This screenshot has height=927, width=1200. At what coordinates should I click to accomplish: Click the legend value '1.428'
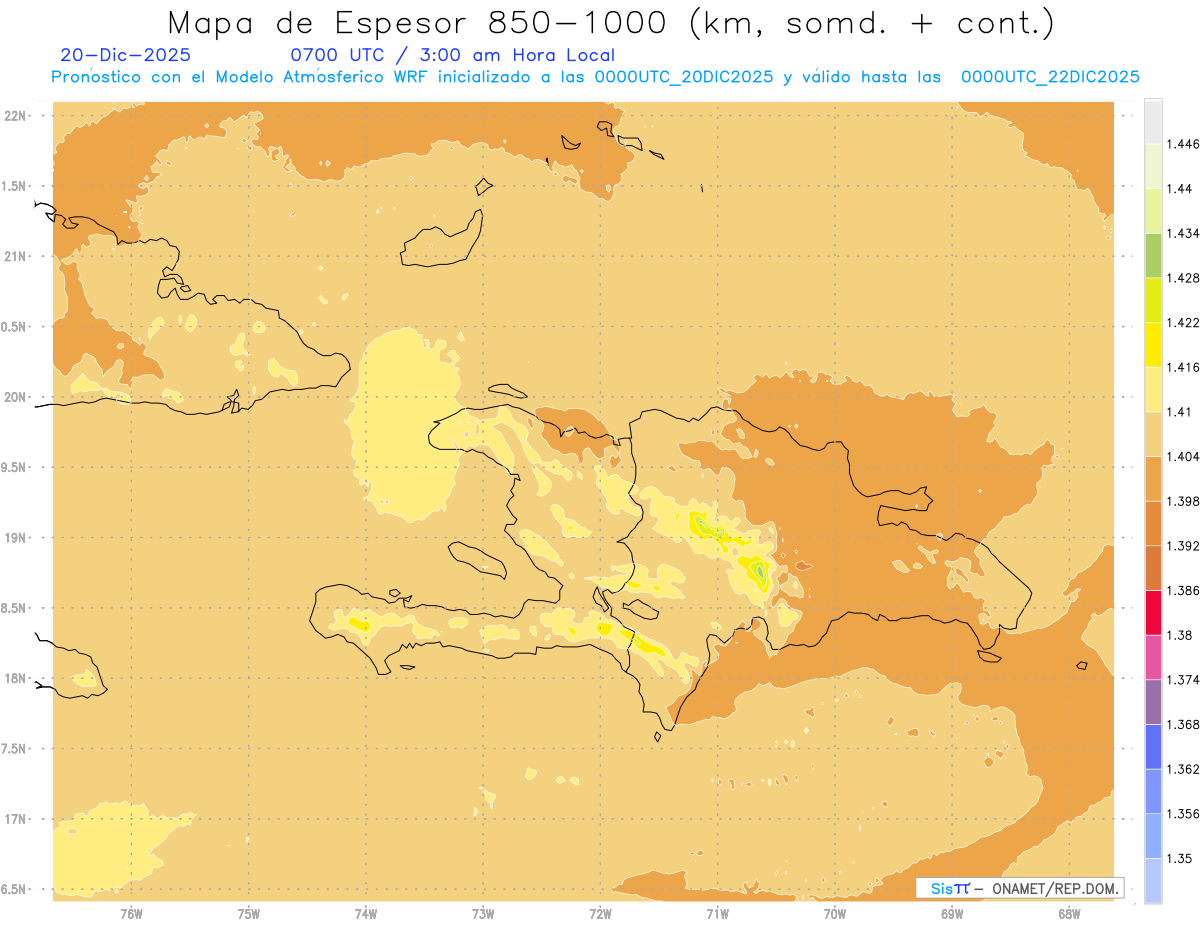click(x=1182, y=278)
